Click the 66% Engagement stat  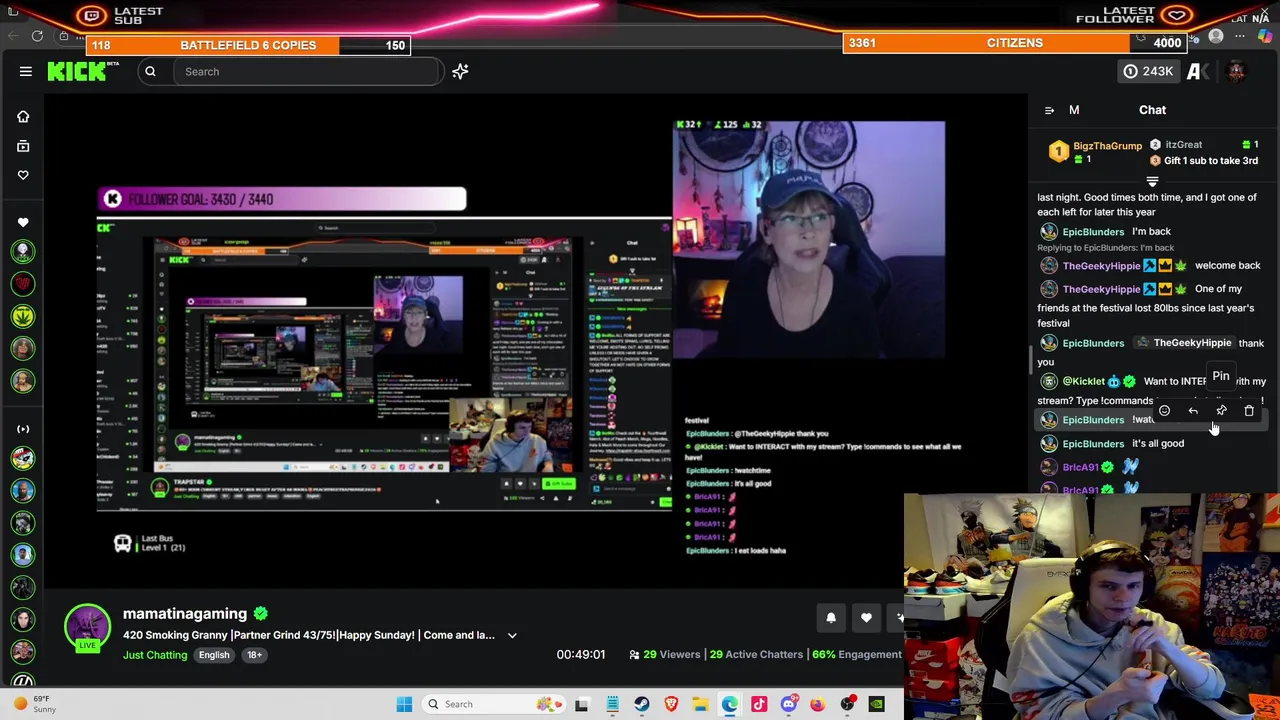click(857, 655)
